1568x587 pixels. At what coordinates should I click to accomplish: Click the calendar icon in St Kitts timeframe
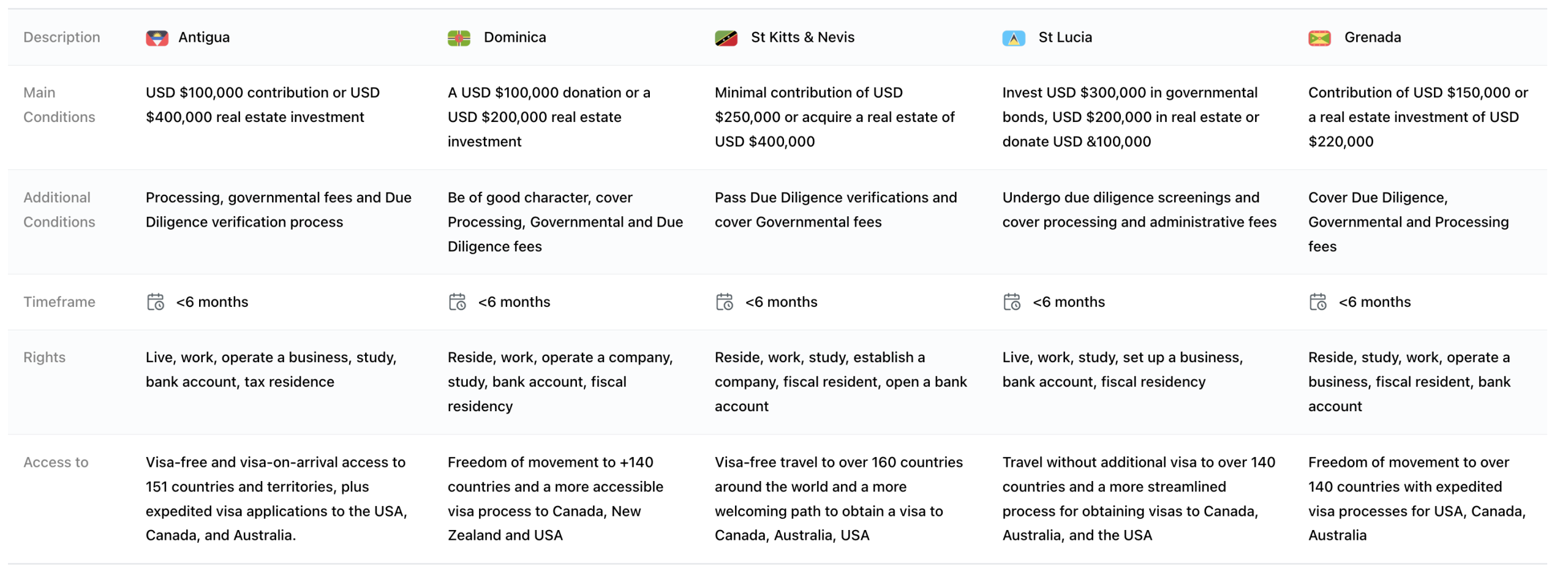pos(724,301)
